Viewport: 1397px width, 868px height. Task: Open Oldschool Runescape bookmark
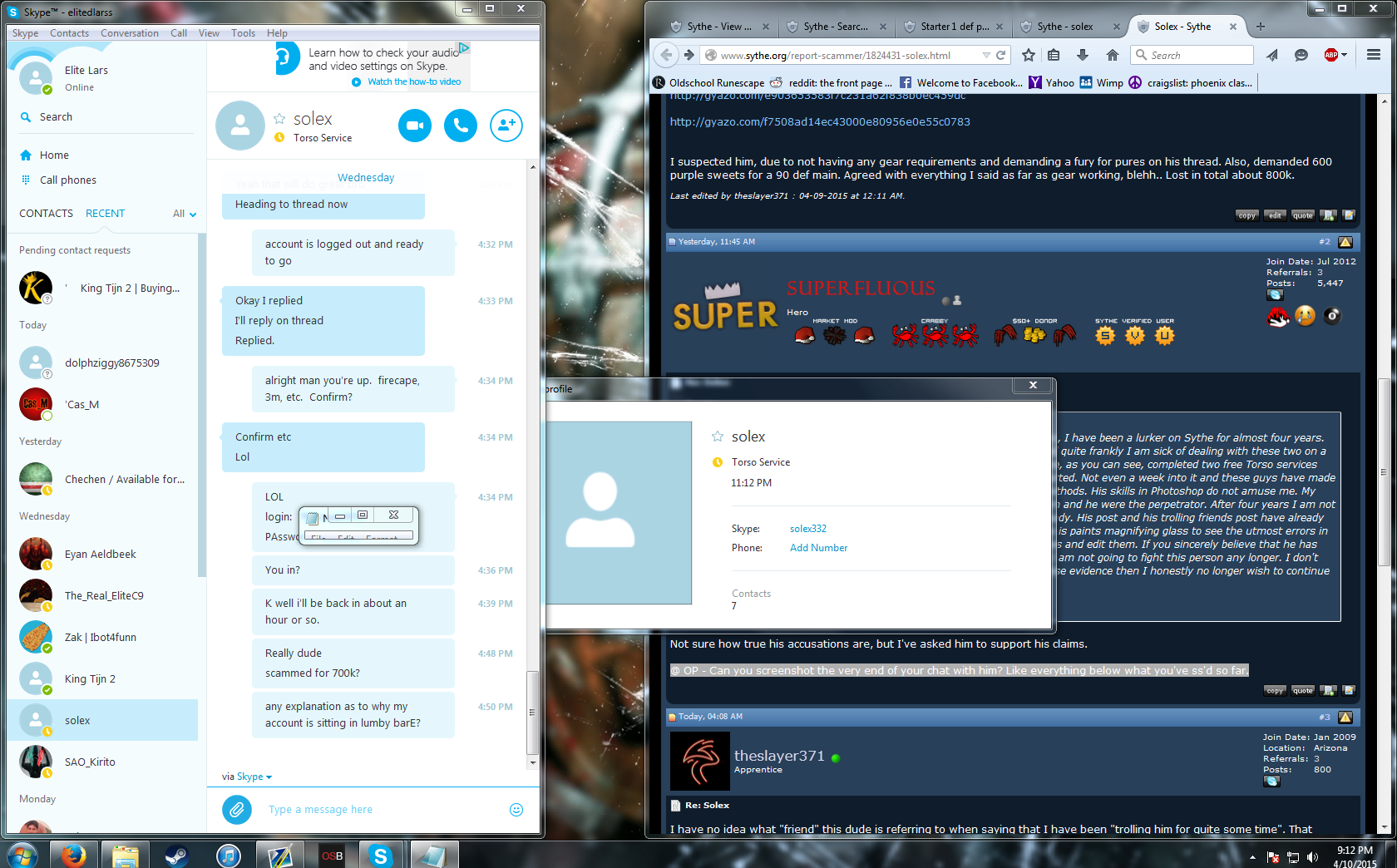pos(708,83)
